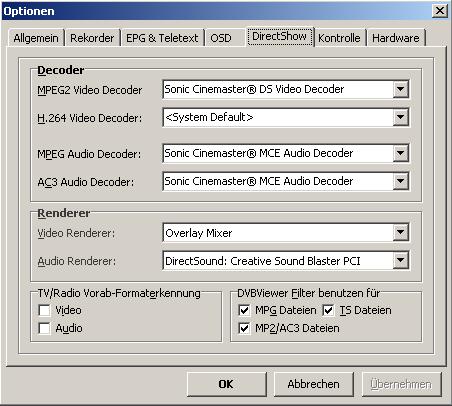
Task: Switch to the Allgemein tab
Action: (36, 38)
